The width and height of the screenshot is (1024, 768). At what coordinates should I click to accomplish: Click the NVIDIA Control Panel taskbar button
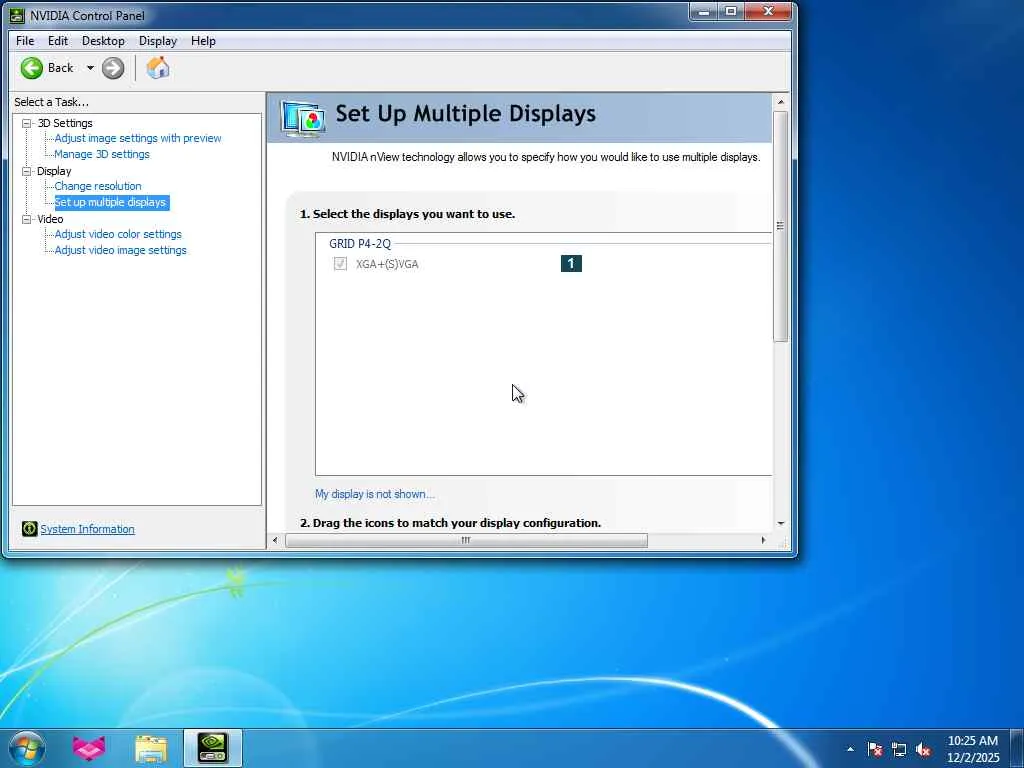pyautogui.click(x=213, y=748)
